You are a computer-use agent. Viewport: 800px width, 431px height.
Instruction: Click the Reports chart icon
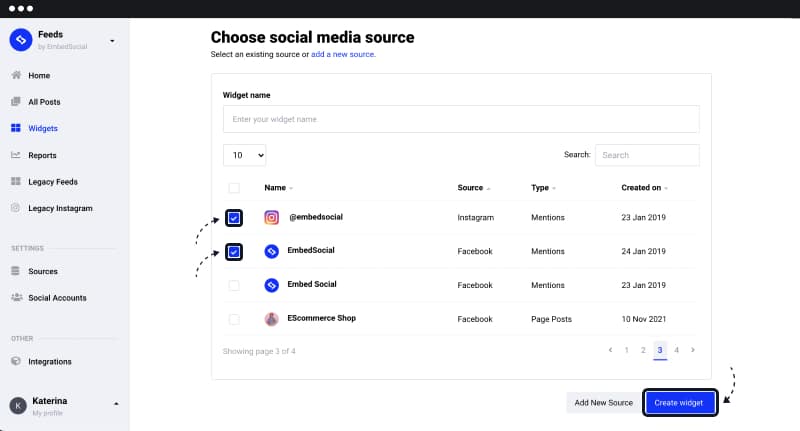click(x=16, y=155)
